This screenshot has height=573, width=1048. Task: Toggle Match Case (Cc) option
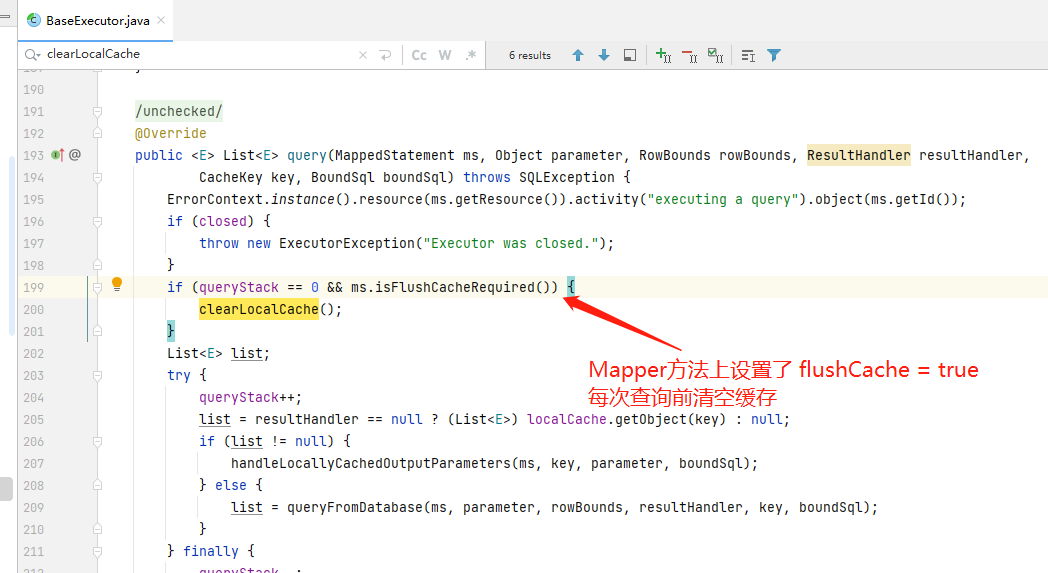tap(419, 55)
